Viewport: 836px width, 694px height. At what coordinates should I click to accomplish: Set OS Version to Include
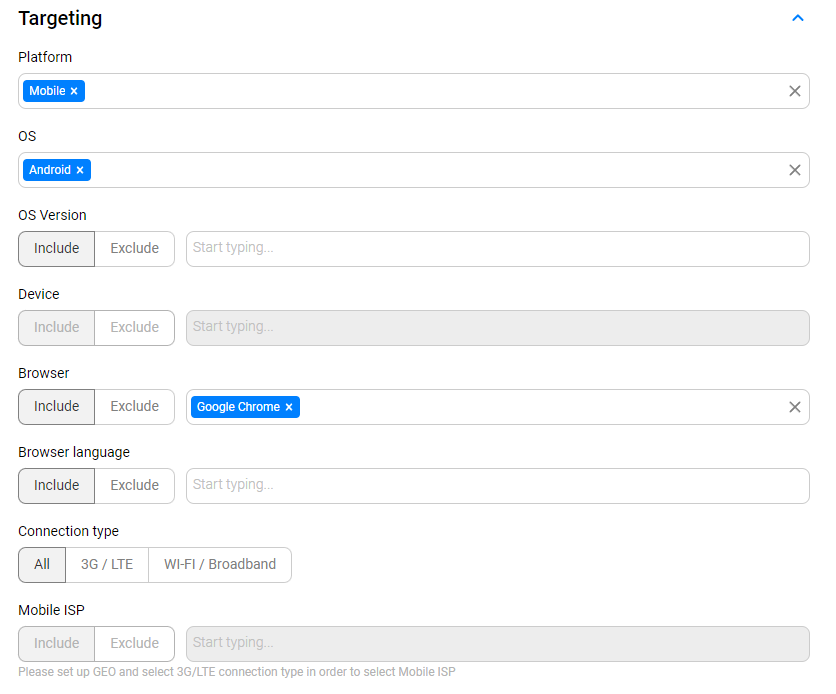[x=57, y=249]
